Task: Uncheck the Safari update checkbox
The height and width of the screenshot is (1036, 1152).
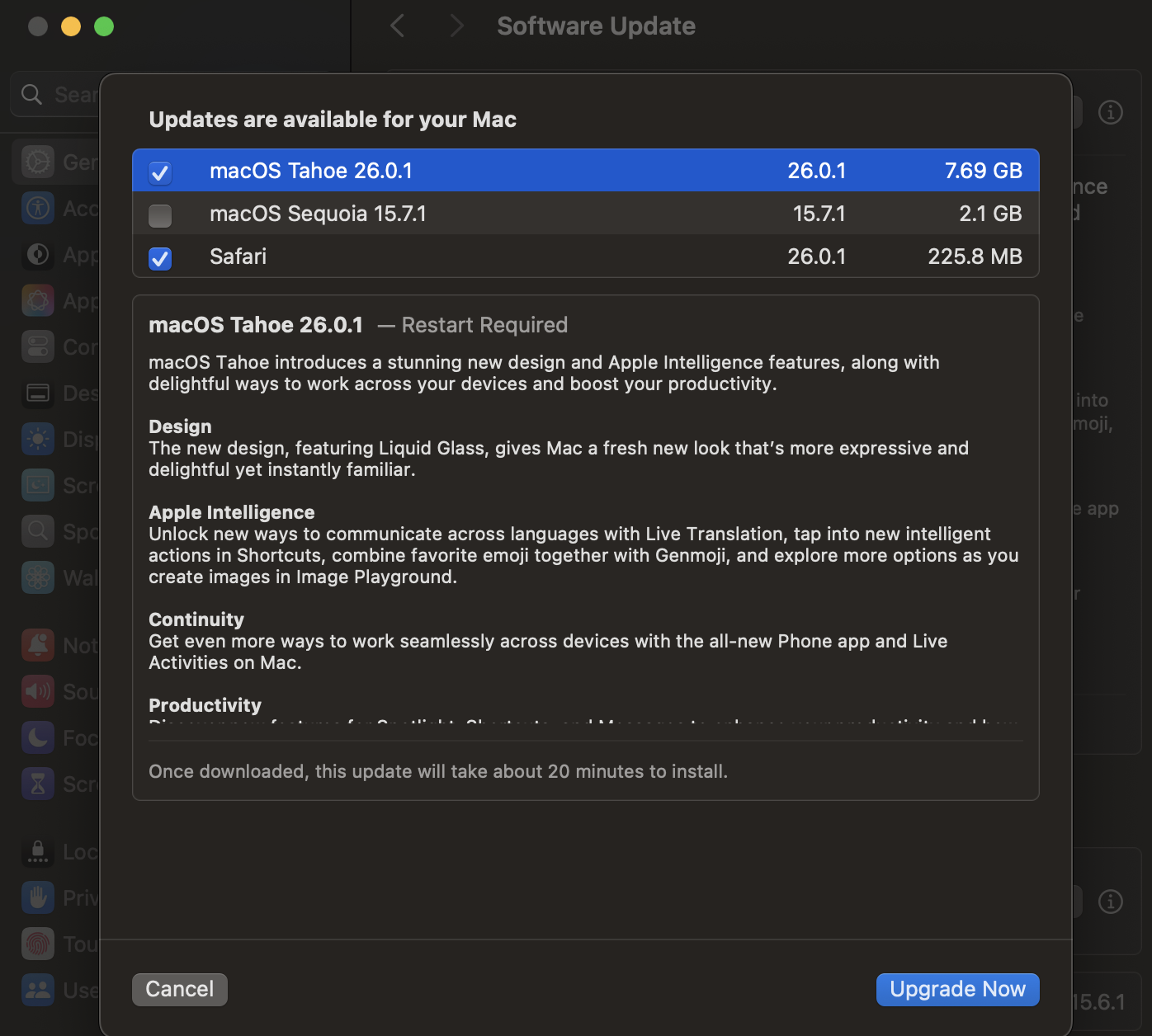Action: (x=160, y=258)
